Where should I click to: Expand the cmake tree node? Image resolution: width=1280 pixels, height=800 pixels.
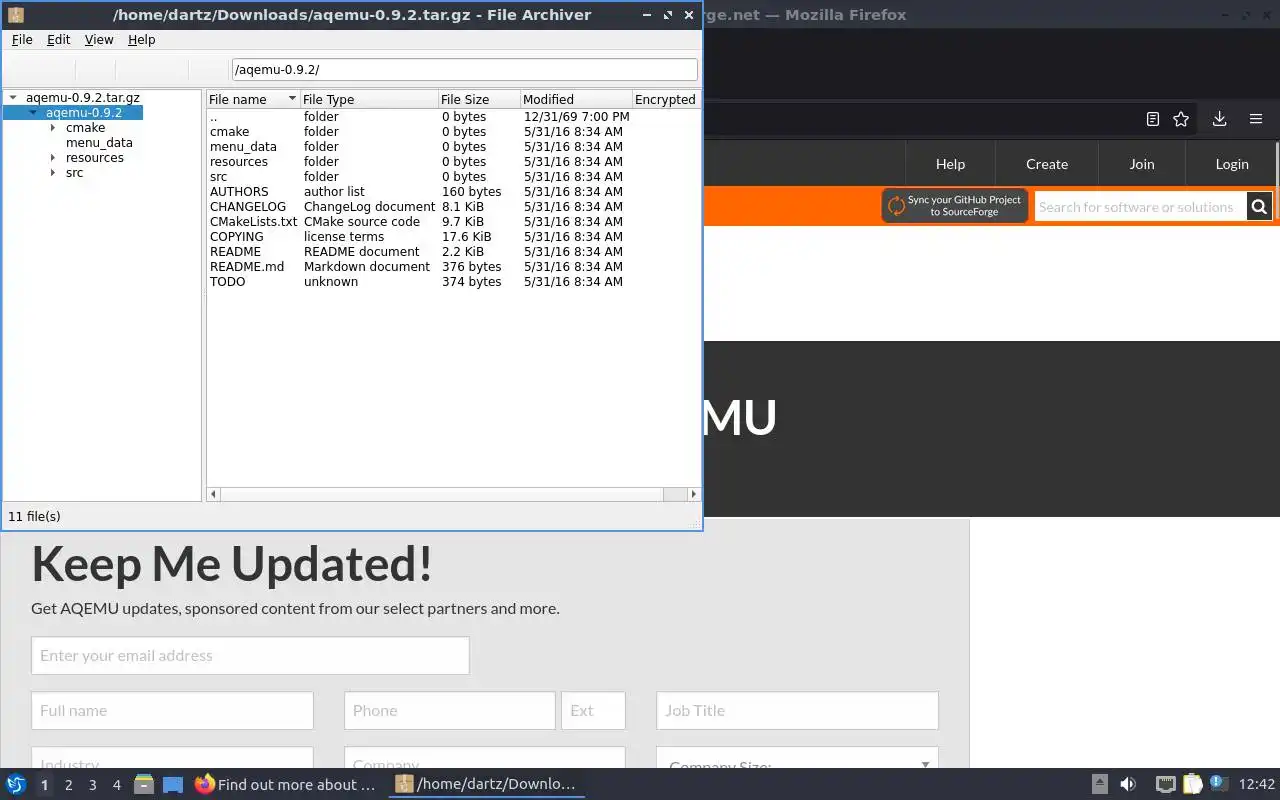tap(53, 128)
